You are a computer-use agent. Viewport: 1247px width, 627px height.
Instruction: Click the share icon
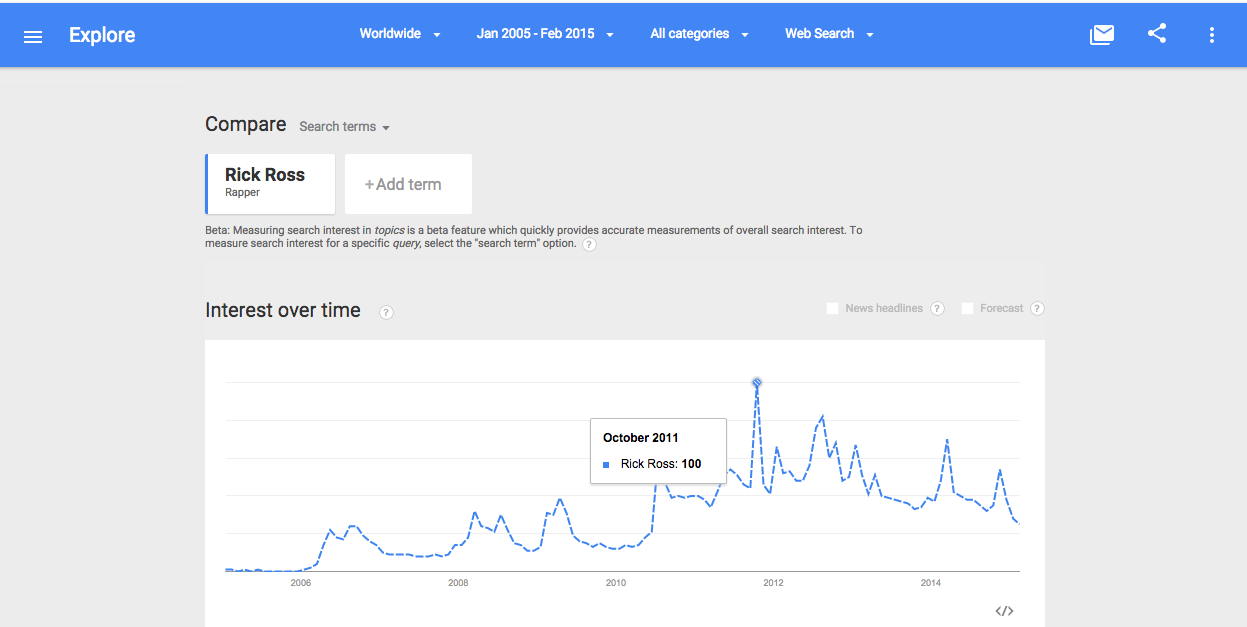coord(1157,34)
